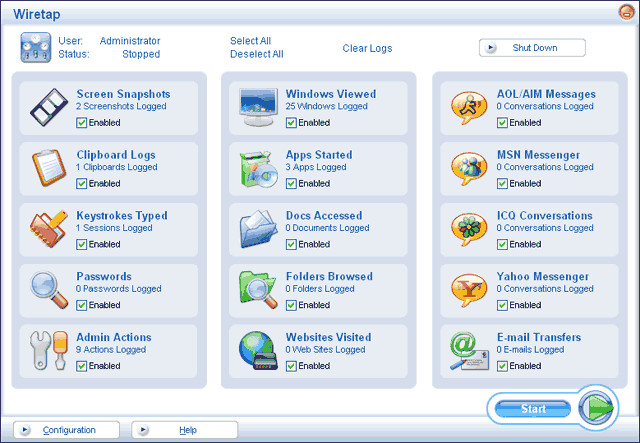Viewport: 640px width, 443px height.
Task: Click the Yahoo Messenger Y icon
Action: pyautogui.click(x=469, y=290)
